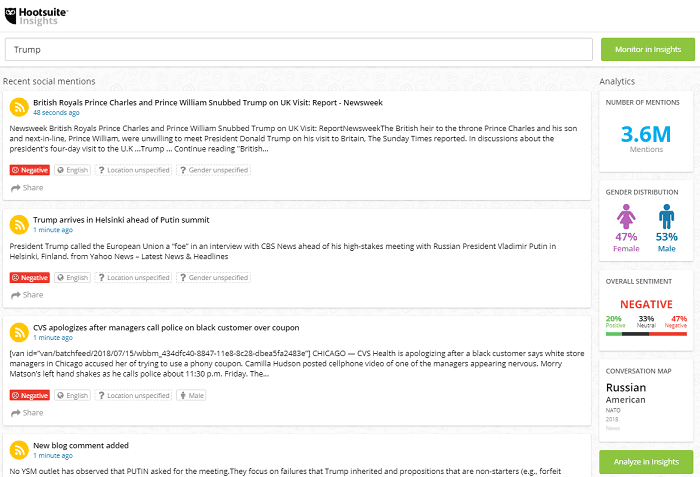
Task: Share the CVS apologizes mention
Action: click(x=27, y=412)
